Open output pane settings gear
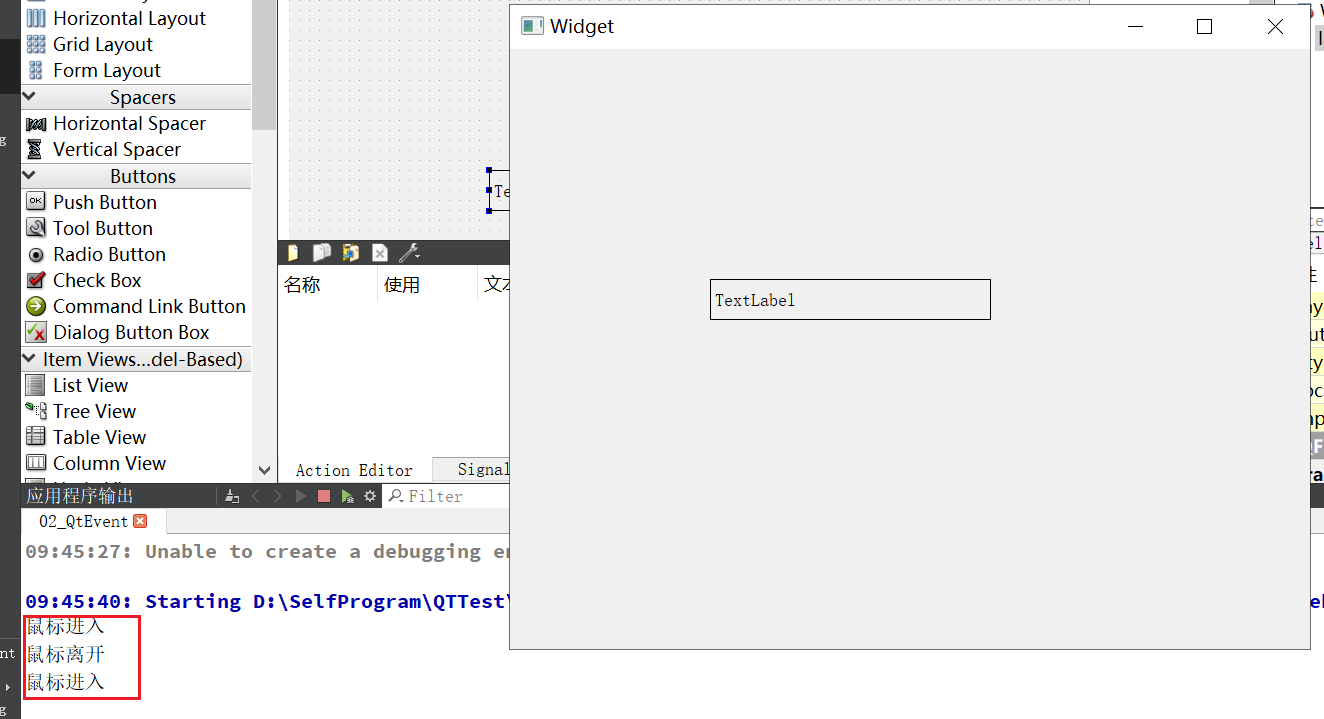 370,496
